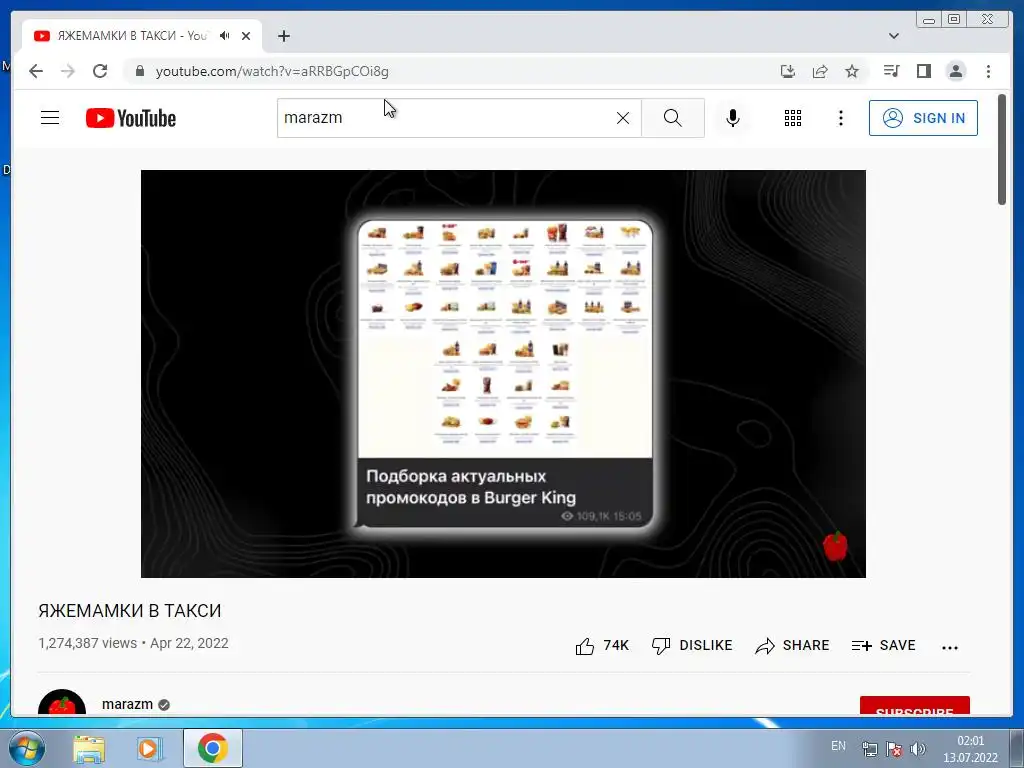Click the browser forward arrow

(68, 71)
